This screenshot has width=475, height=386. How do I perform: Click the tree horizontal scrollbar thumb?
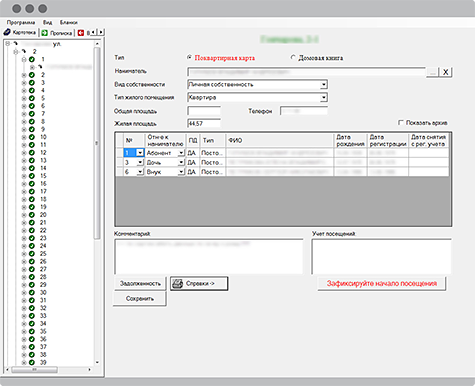tap(34, 370)
